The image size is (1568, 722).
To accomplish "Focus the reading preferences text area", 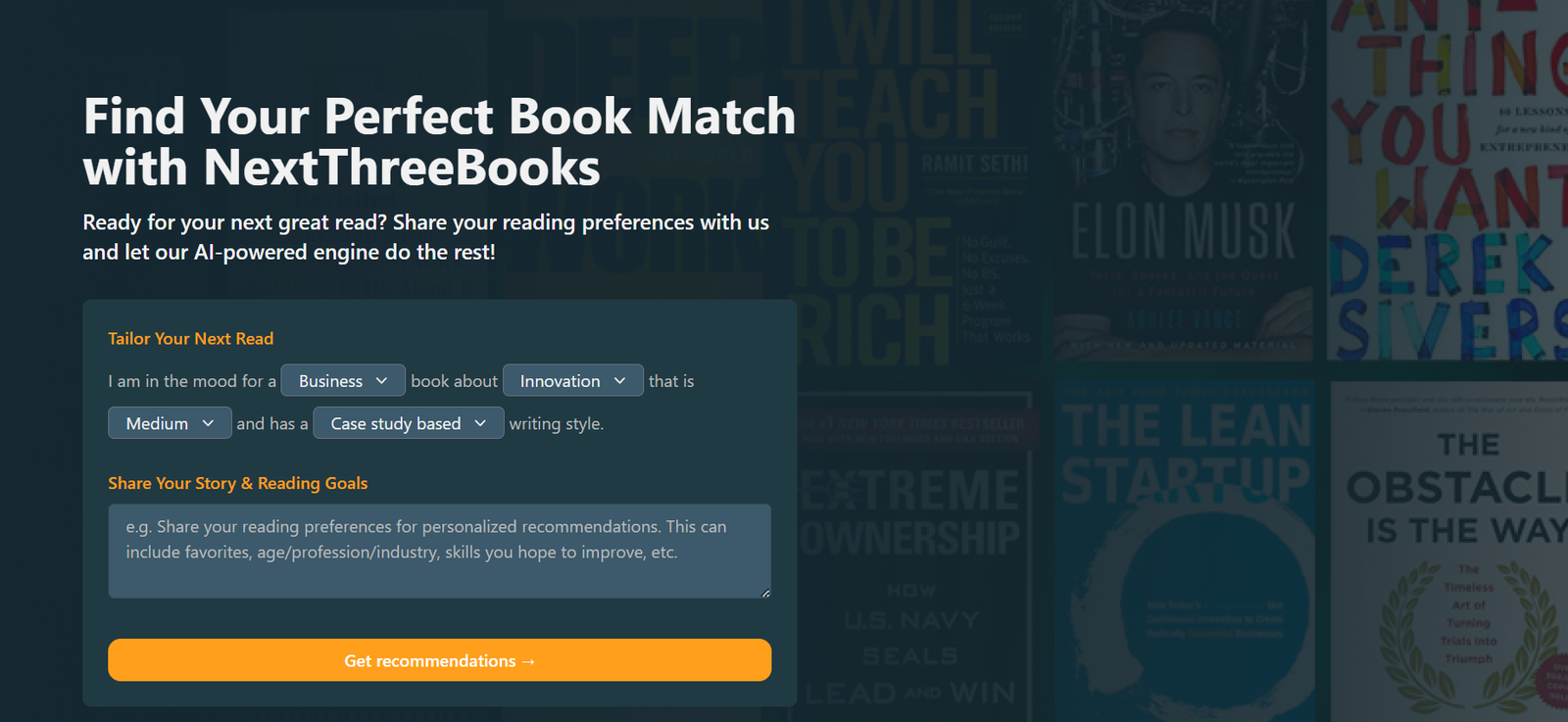I will (x=439, y=551).
